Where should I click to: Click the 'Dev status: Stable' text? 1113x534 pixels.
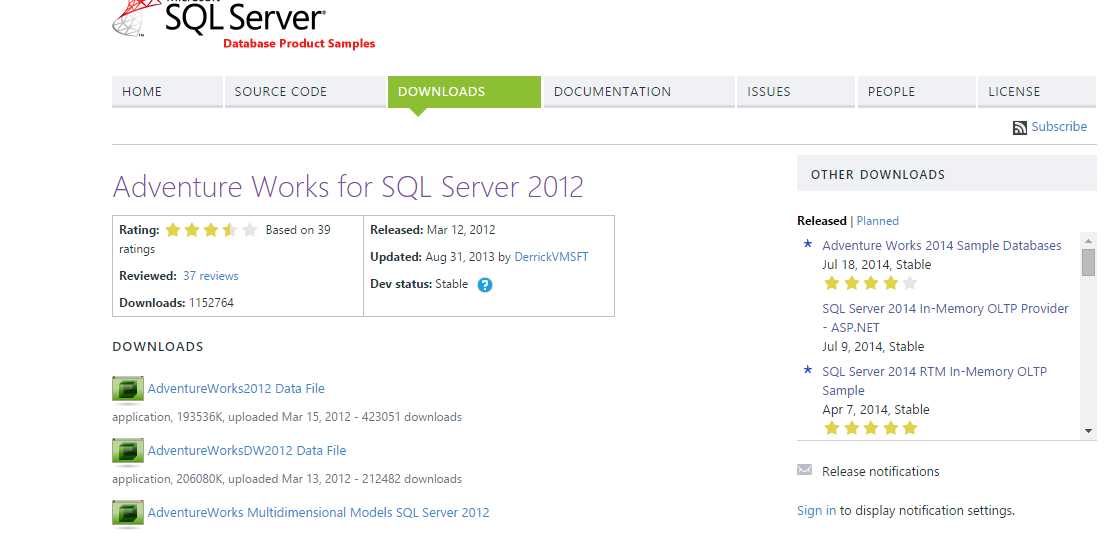[x=419, y=284]
